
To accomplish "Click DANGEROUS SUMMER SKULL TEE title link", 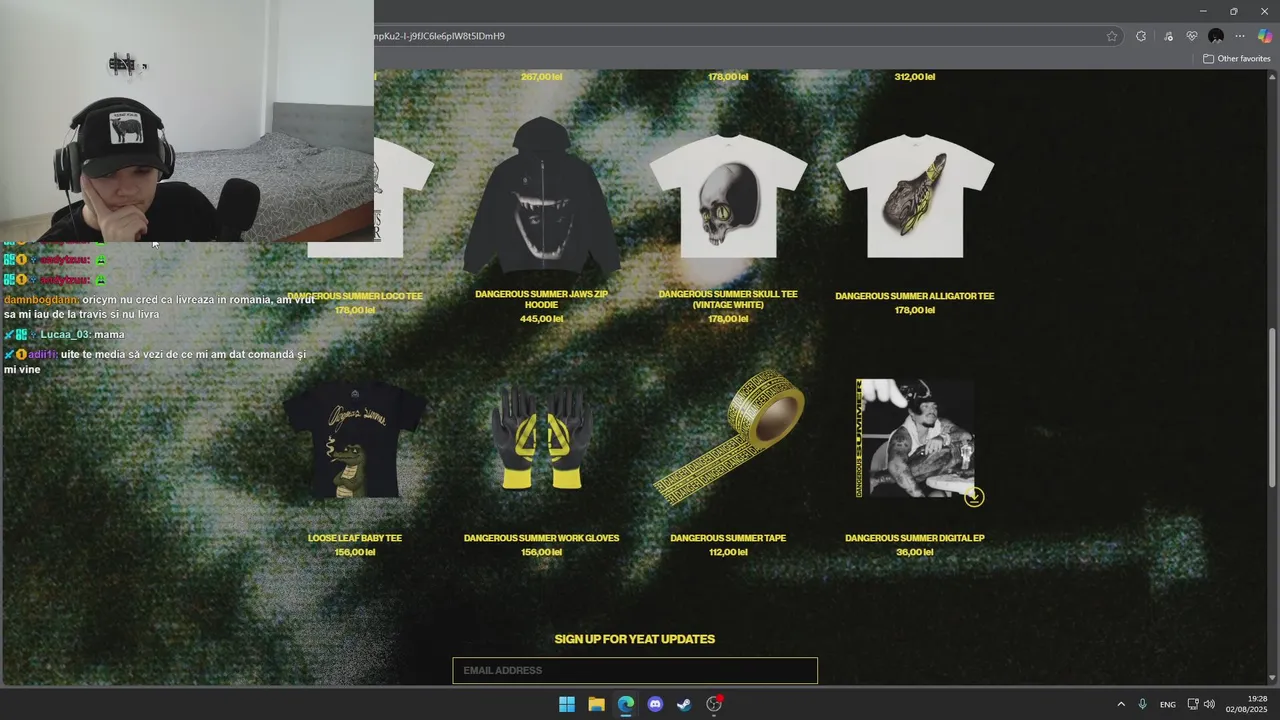I will 728,299.
